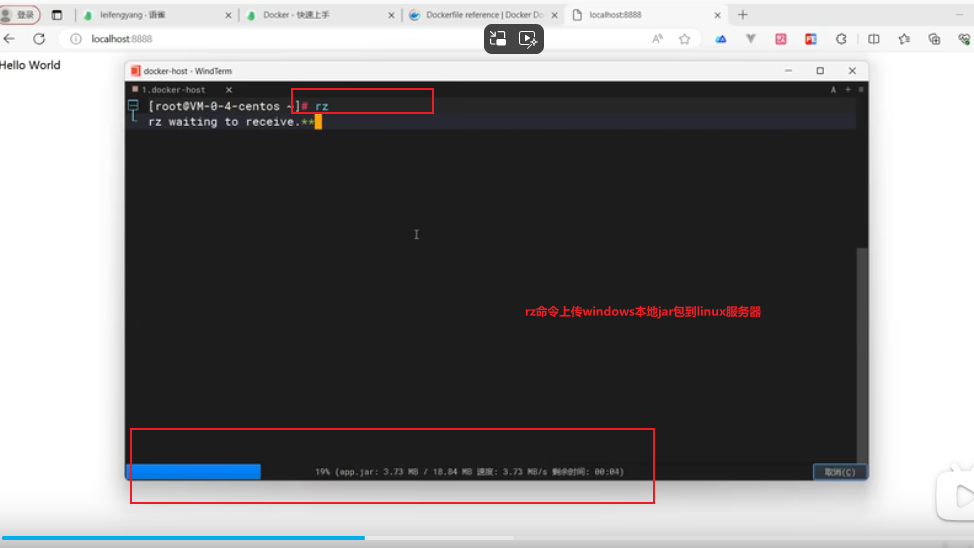Click the video enhance icon in the floating toolbar
This screenshot has height=548, width=974.
[x=528, y=39]
